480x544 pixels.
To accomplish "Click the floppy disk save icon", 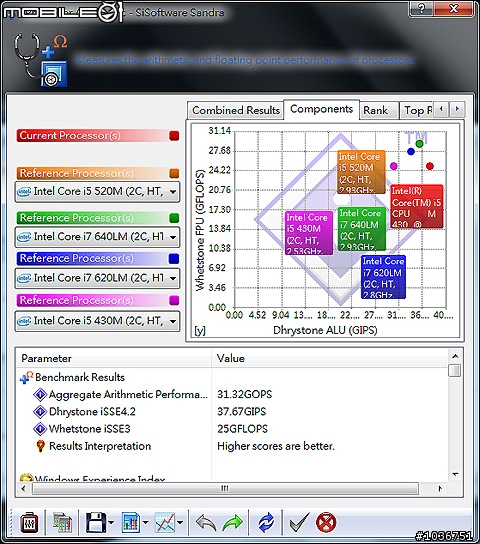I will [96, 523].
